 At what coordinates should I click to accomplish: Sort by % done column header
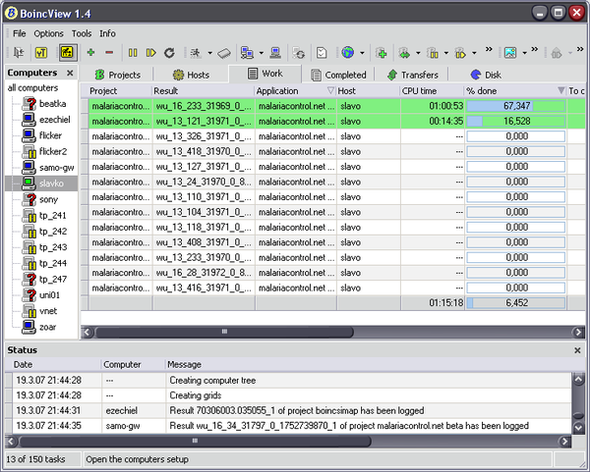pos(515,91)
